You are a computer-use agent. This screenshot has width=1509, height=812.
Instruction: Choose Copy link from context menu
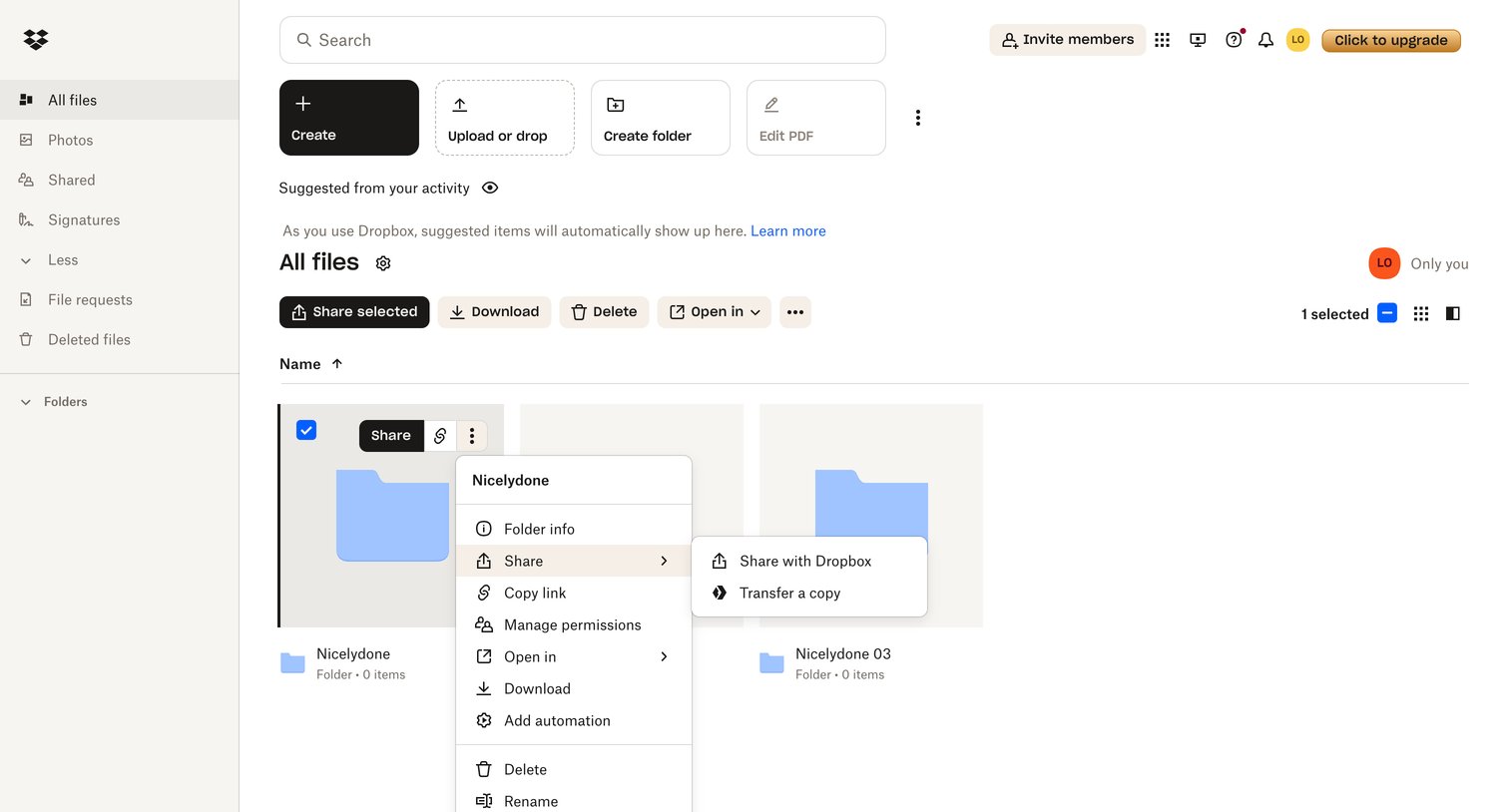(574, 593)
